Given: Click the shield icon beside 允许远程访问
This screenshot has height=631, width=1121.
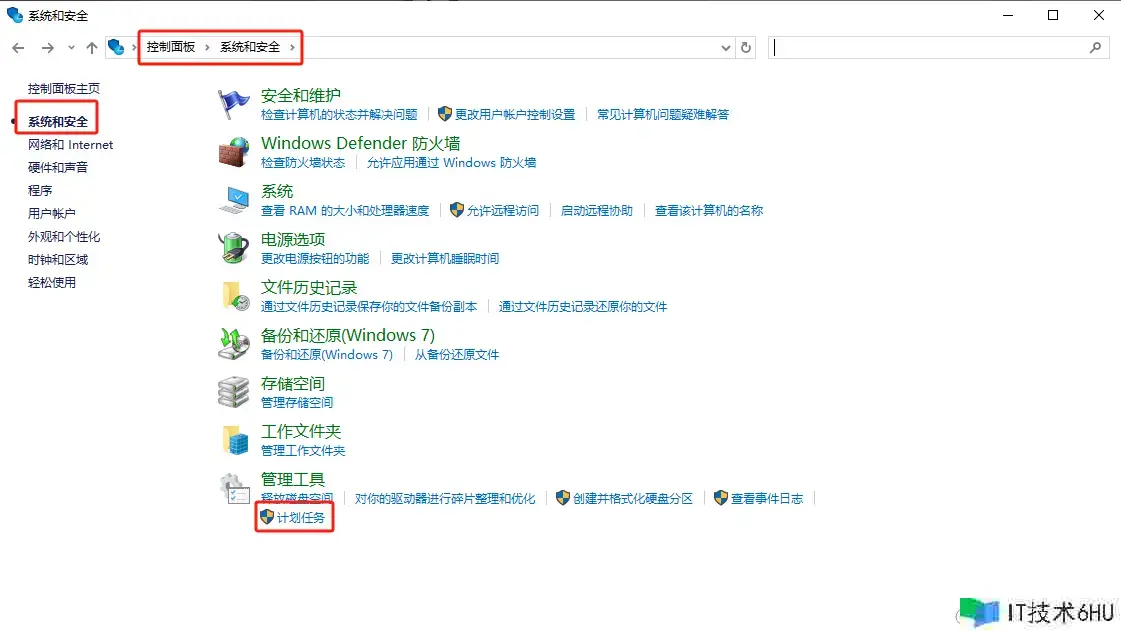Looking at the screenshot, I should pyautogui.click(x=456, y=210).
